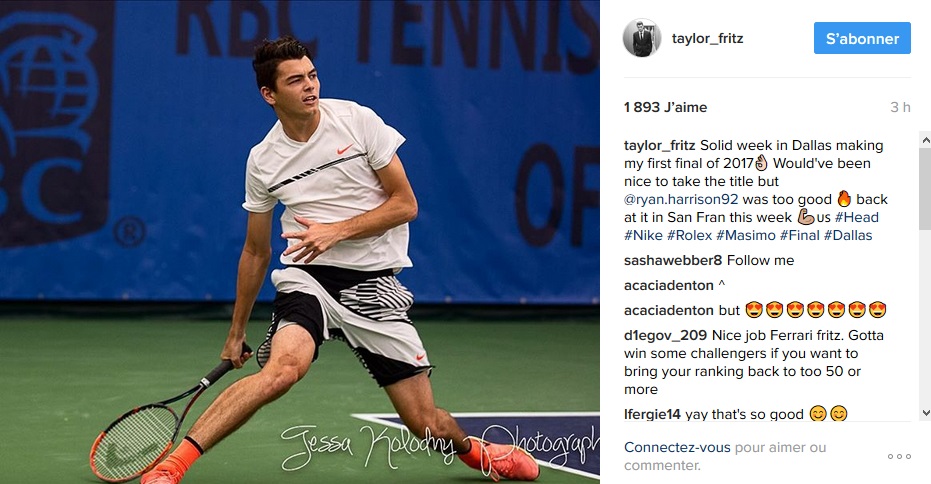Click the scrollbar down arrow in comments
Image resolution: width=931 pixels, height=484 pixels.
[x=925, y=413]
